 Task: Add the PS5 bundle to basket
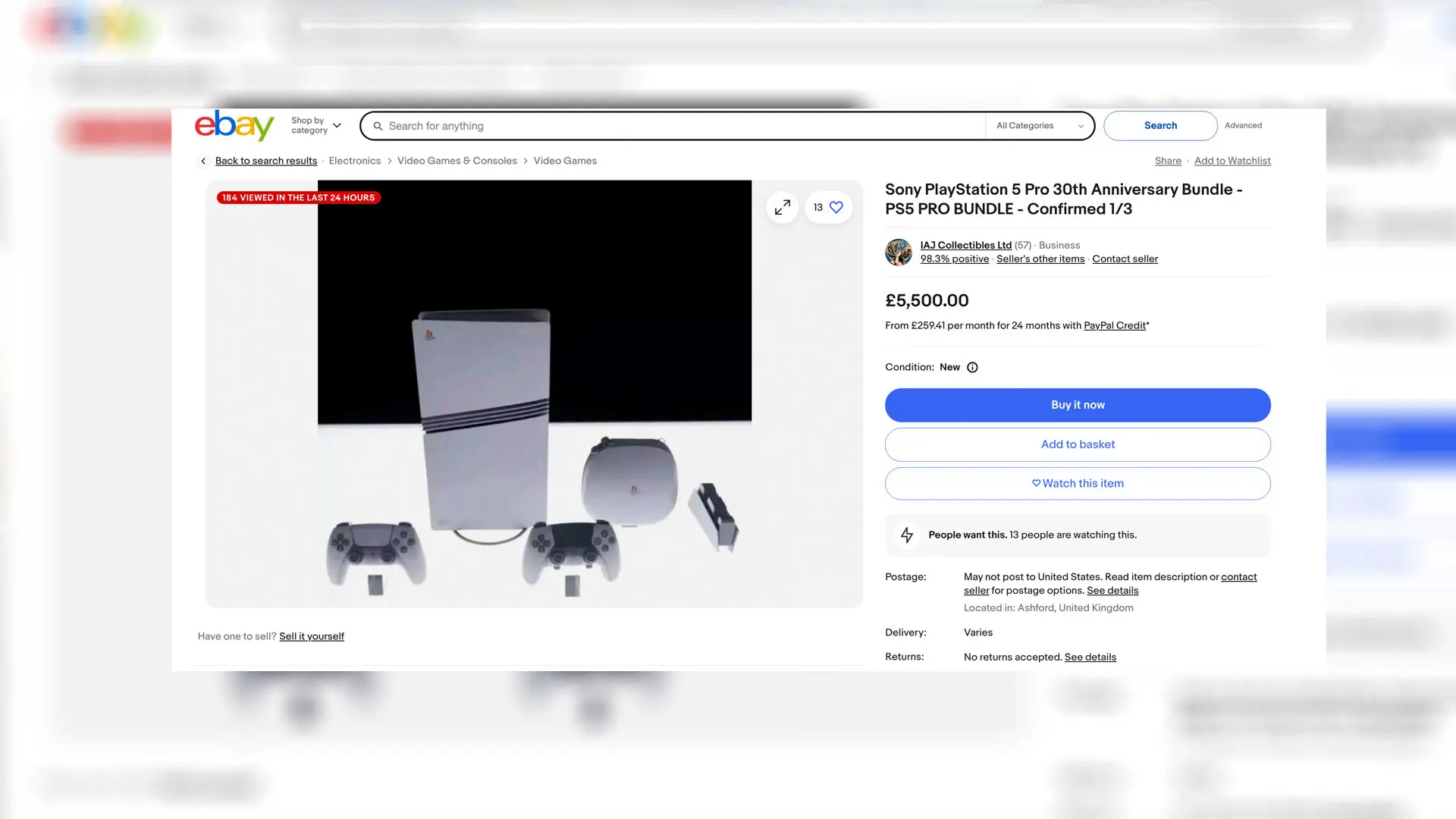pyautogui.click(x=1077, y=444)
